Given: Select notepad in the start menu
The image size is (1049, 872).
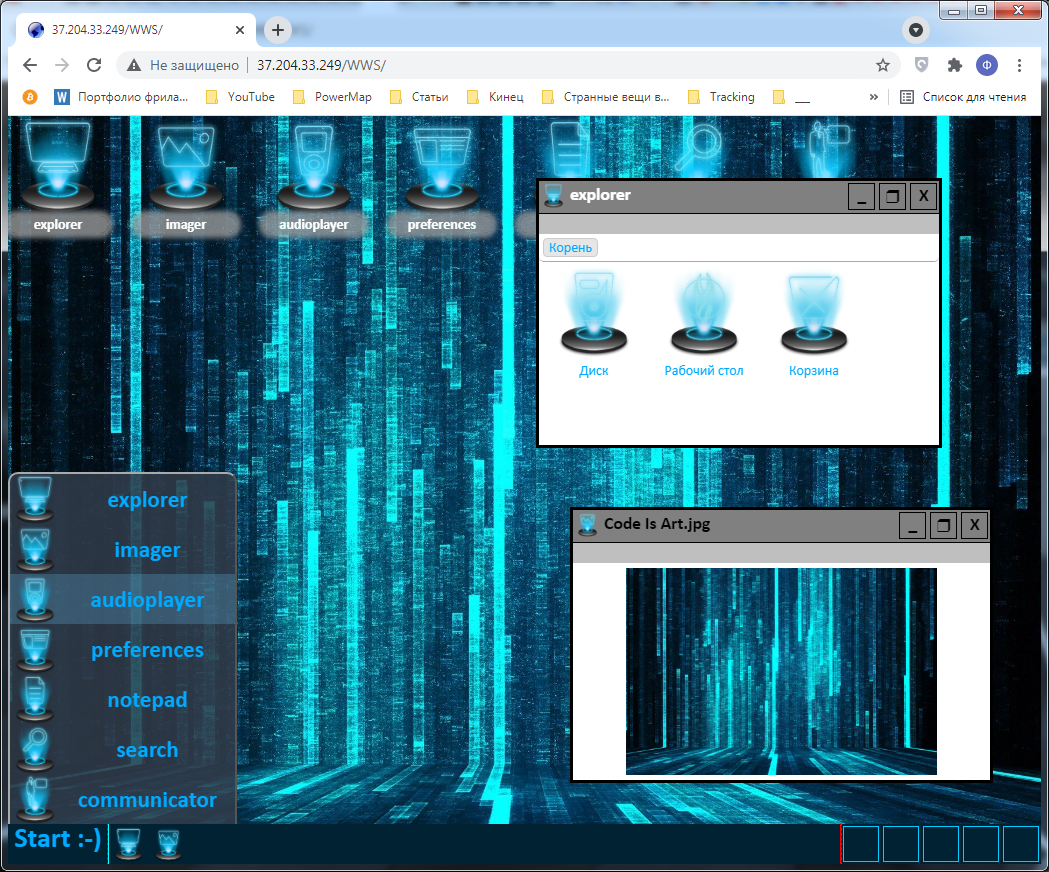Looking at the screenshot, I should click(123, 699).
